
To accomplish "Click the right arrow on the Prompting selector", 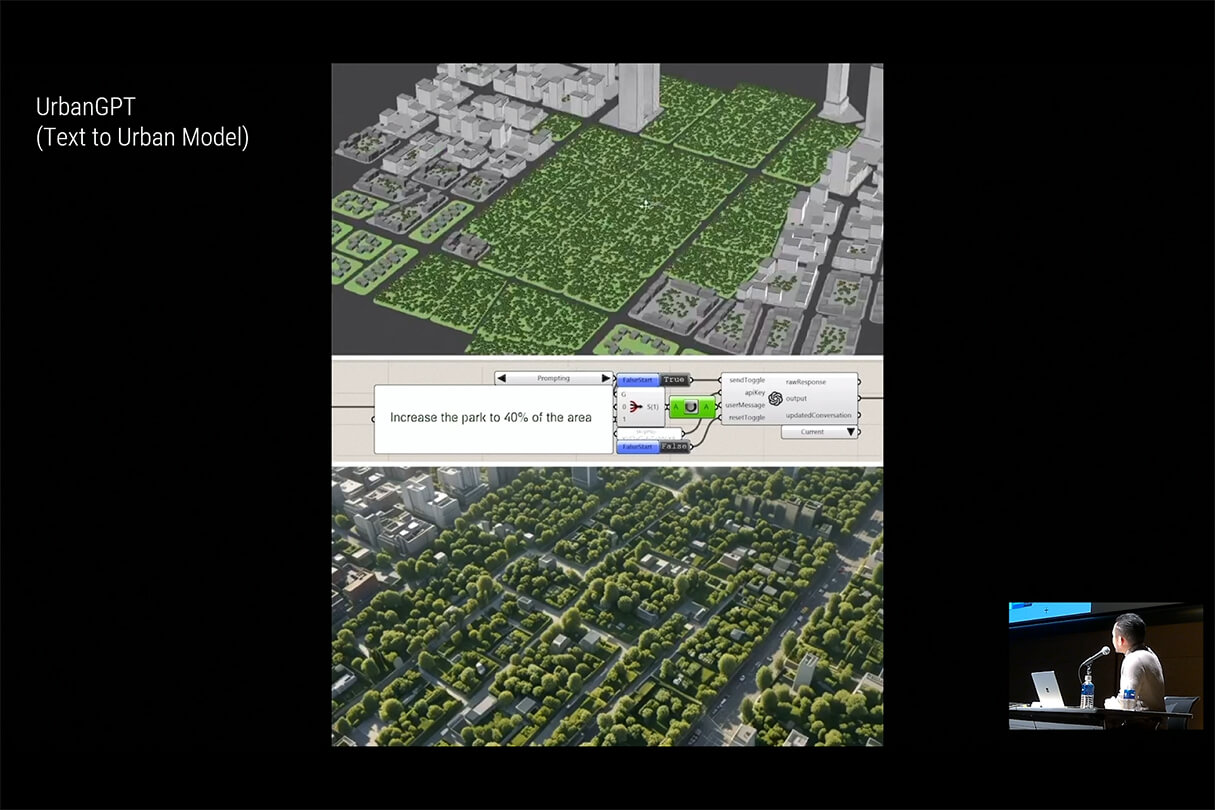I will (605, 378).
